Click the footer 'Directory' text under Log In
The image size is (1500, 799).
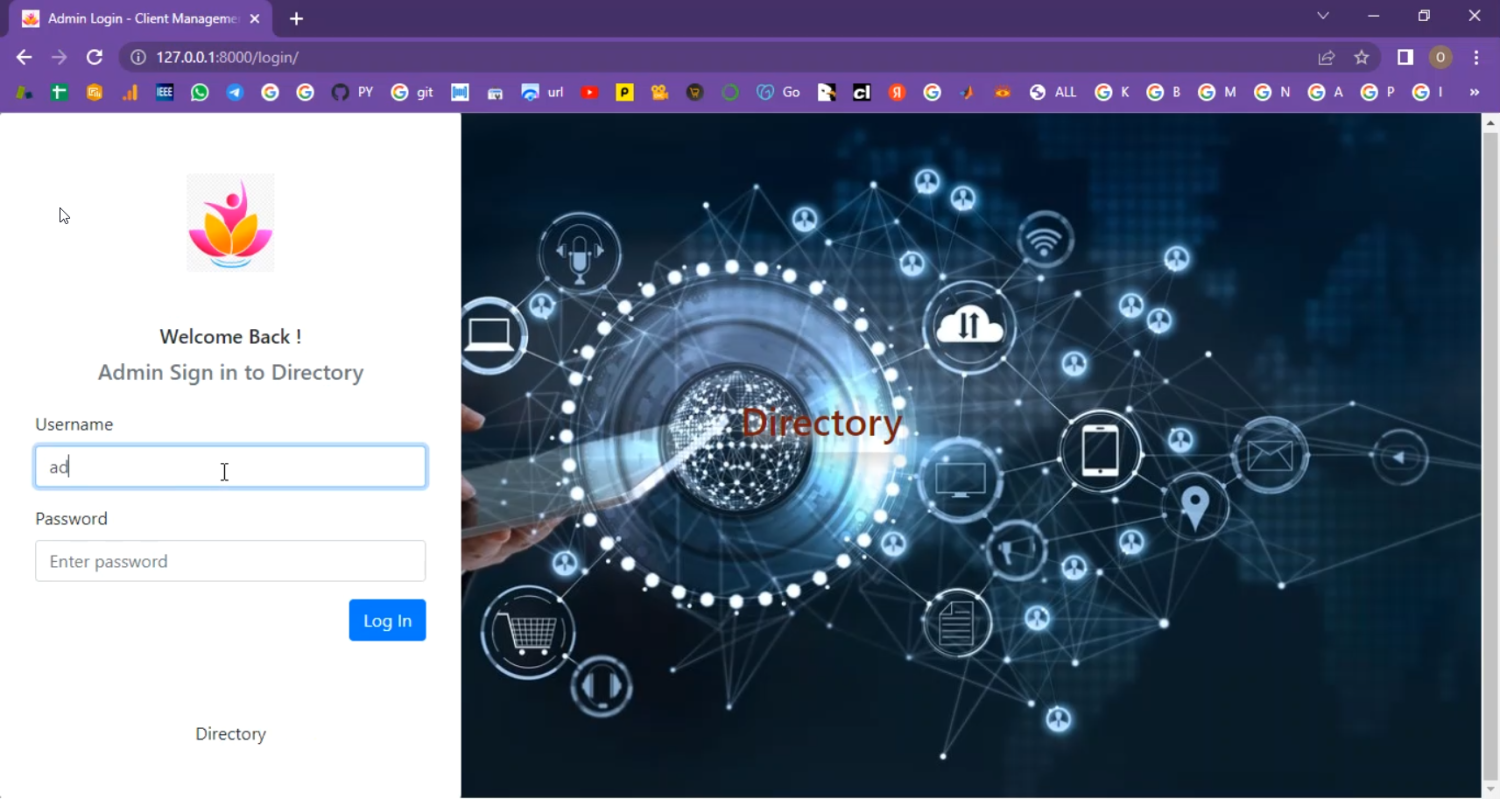tap(231, 734)
